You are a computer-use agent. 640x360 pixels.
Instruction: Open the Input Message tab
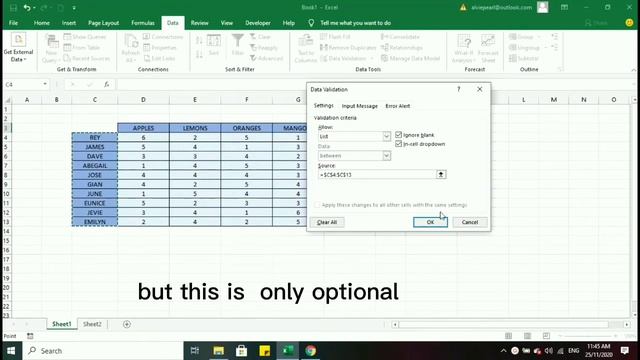click(360, 106)
